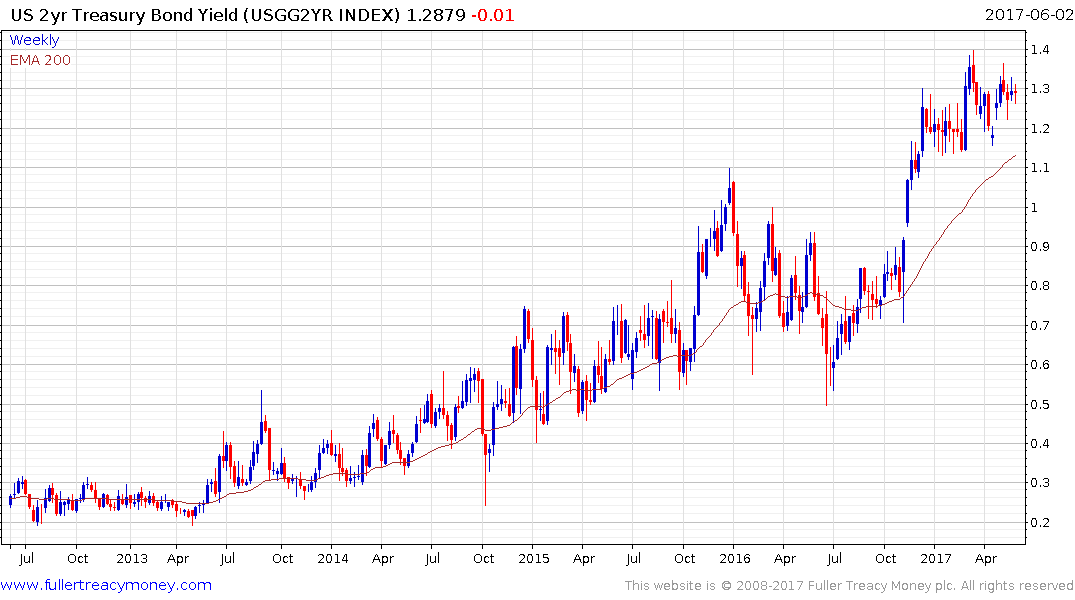Click the '1.2' y-axis label

coord(1040,129)
